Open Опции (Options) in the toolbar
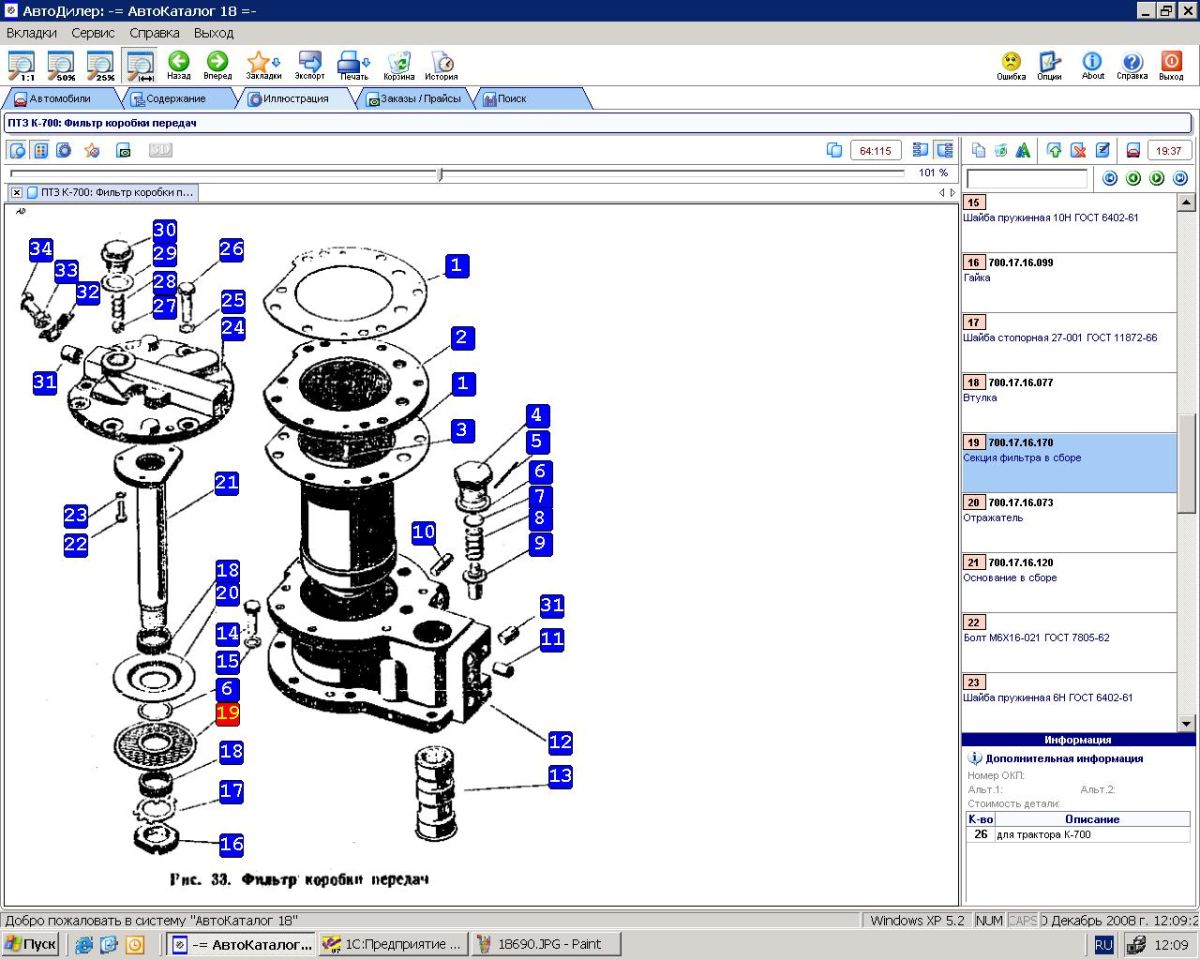Screen dimensions: 1200x960 point(1049,64)
